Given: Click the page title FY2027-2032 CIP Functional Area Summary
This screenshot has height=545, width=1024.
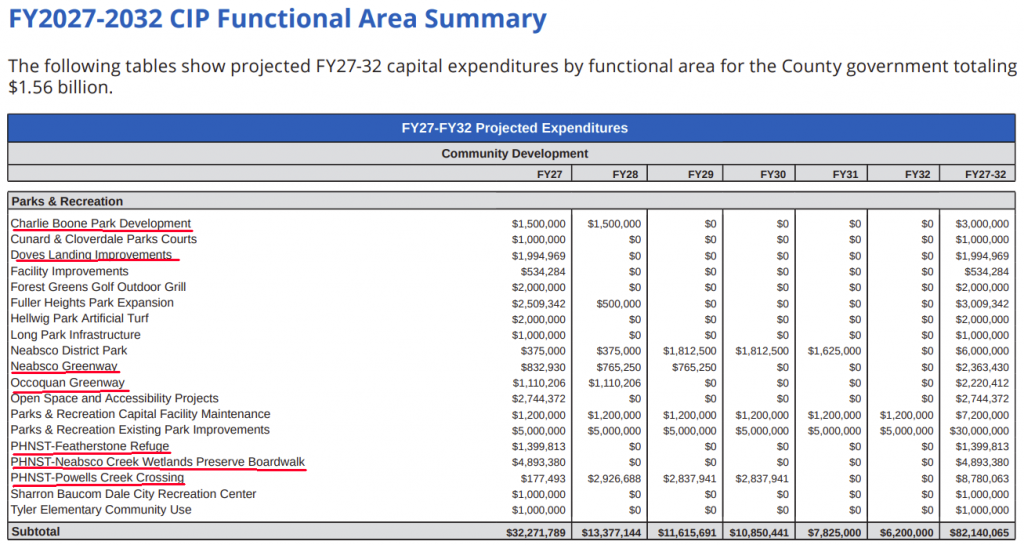Looking at the screenshot, I should pos(278,20).
